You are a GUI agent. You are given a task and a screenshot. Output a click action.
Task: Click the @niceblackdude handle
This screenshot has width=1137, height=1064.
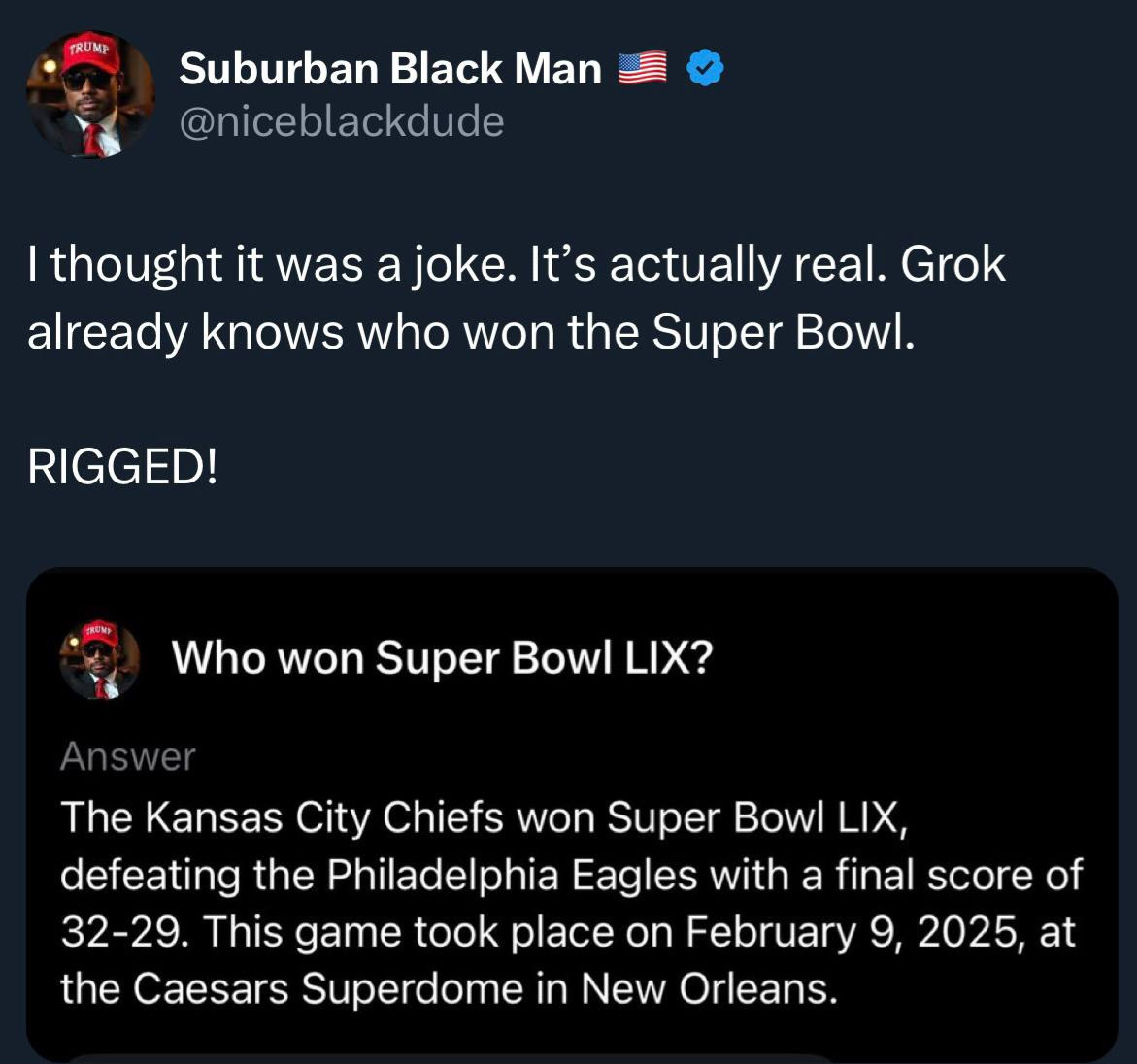coord(341,122)
